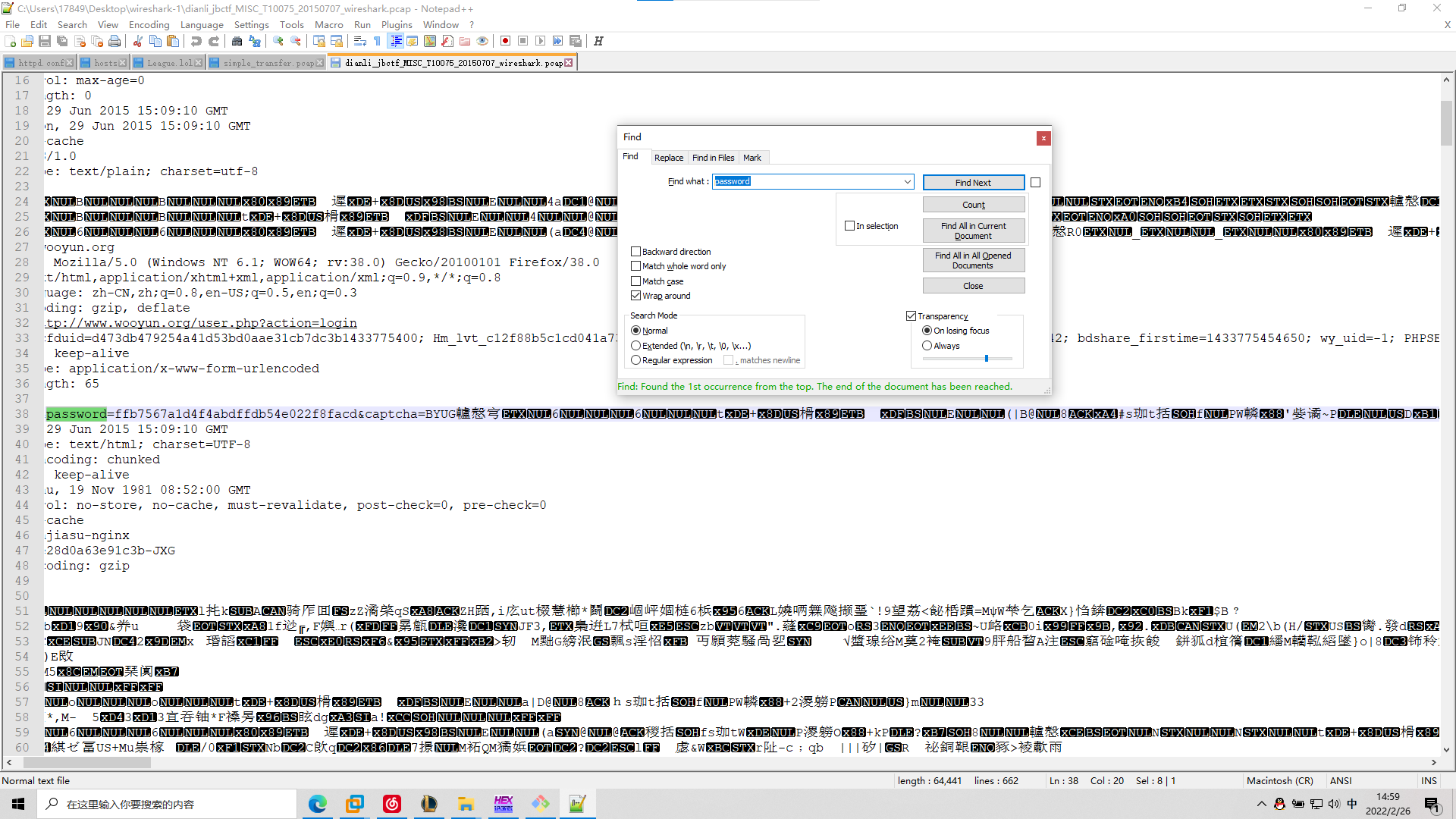Click Find All in All Opened Documents
The height and width of the screenshot is (819, 1456).
973,260
